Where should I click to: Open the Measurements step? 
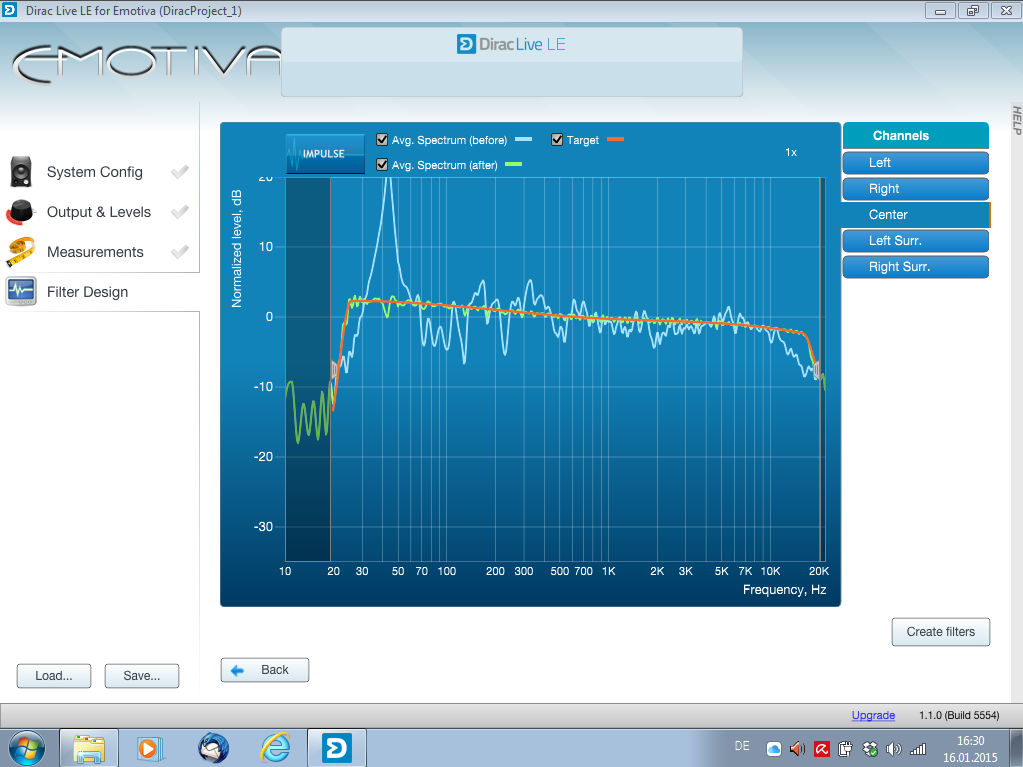pyautogui.click(x=95, y=252)
